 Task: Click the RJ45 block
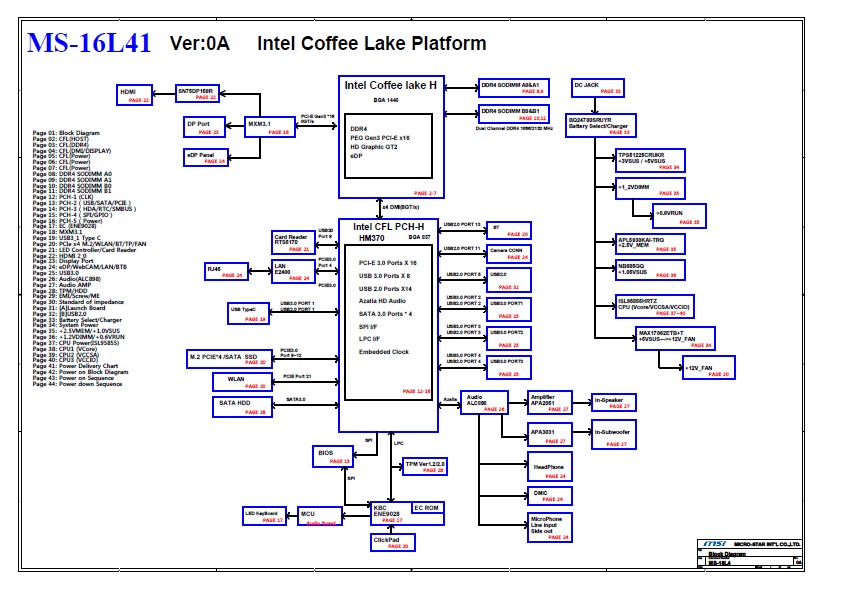(226, 271)
